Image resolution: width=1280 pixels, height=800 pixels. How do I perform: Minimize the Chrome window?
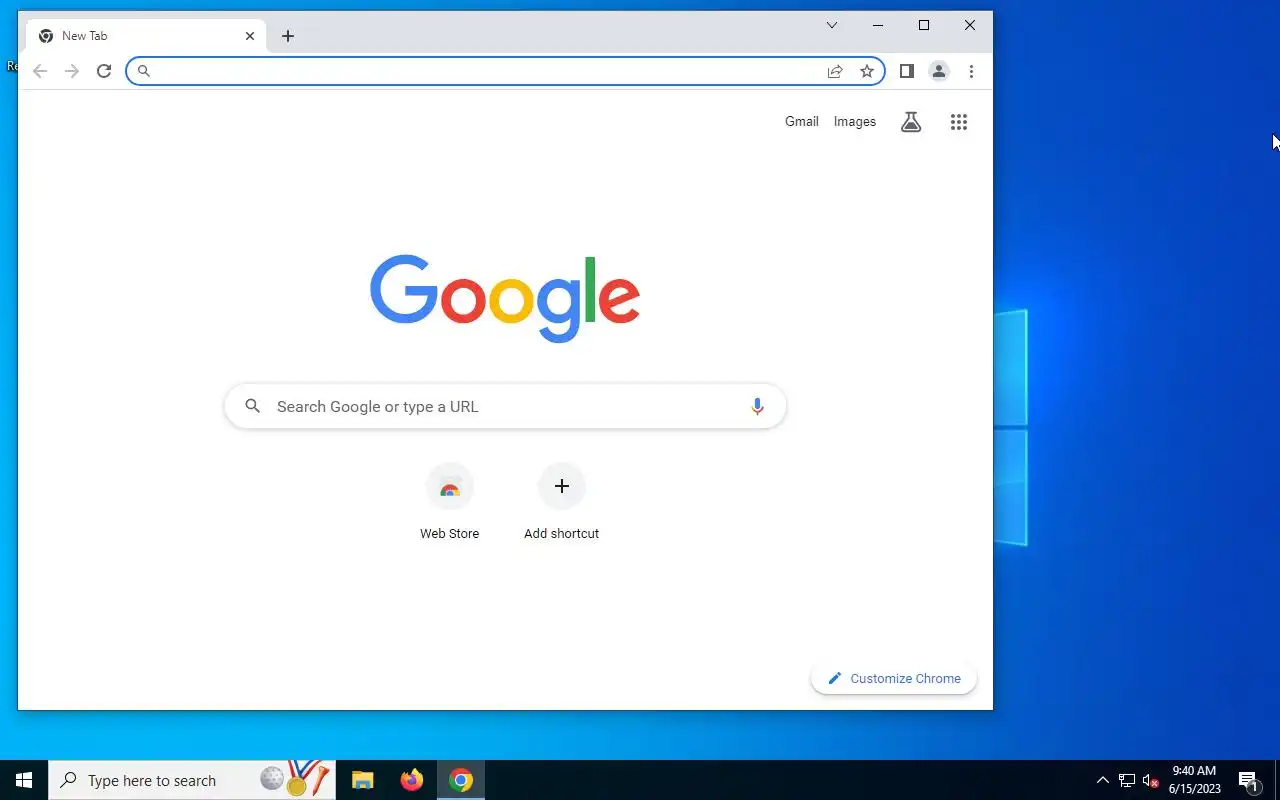click(x=878, y=25)
